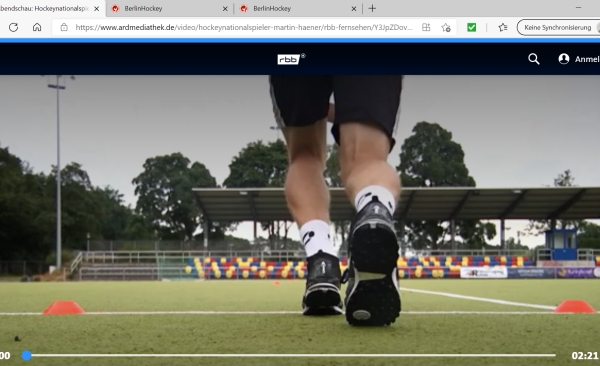Close the first BerlinHockey tab
Viewport: 600px width, 366px height.
click(225, 8)
